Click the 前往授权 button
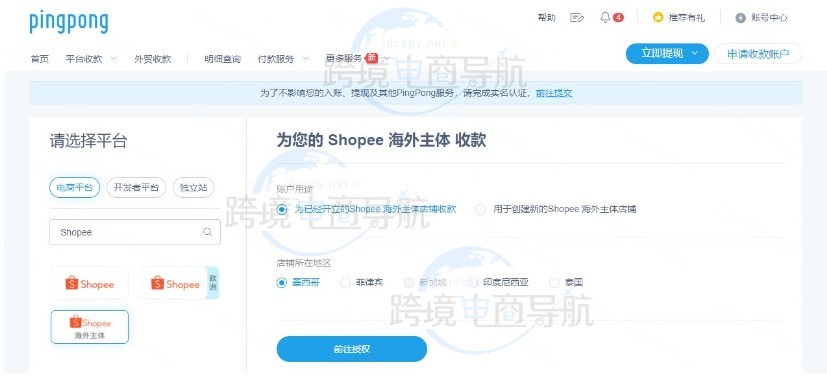The width and height of the screenshot is (827, 377). pos(351,349)
